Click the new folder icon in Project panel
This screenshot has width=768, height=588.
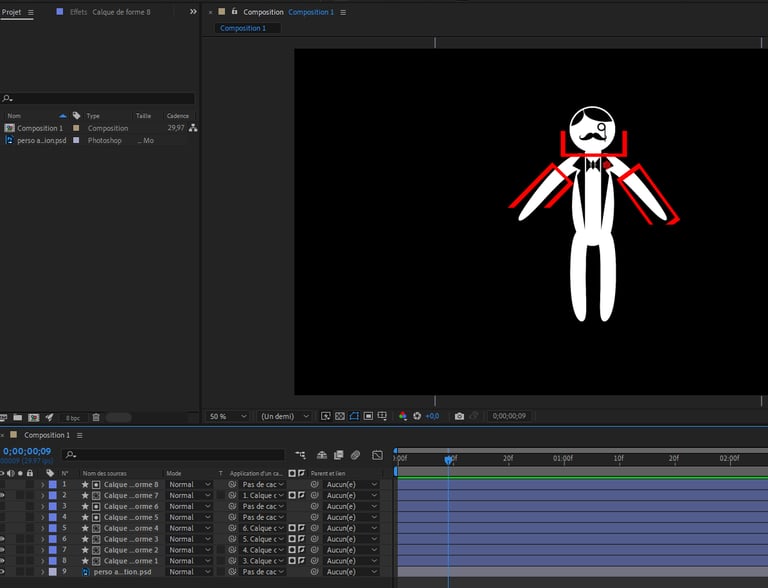pos(19,417)
